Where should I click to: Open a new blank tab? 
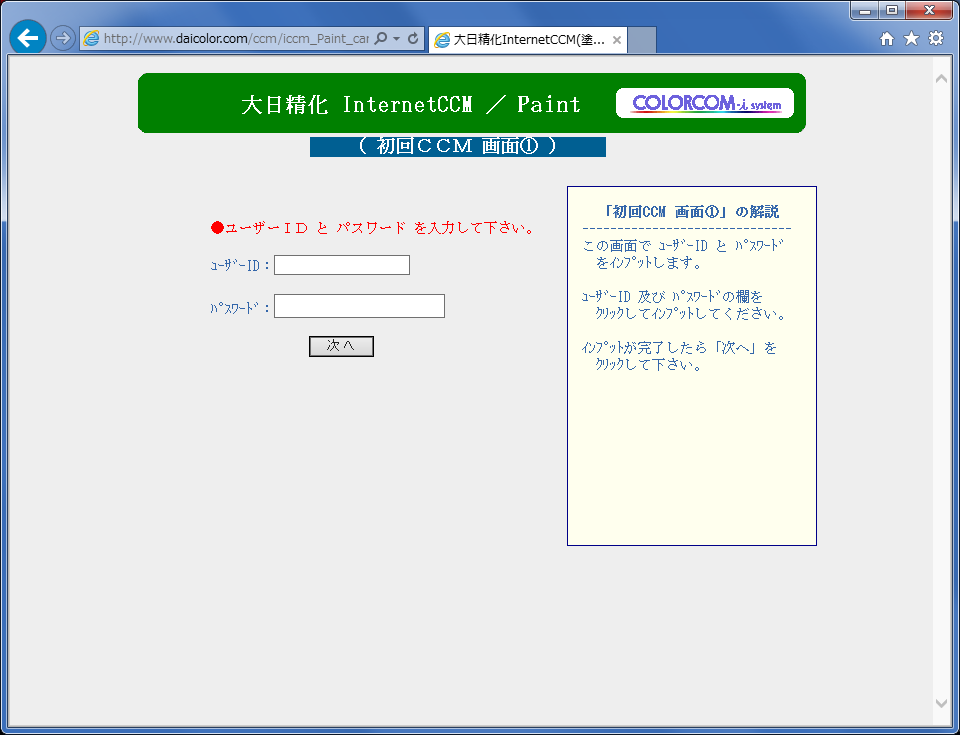pos(642,40)
